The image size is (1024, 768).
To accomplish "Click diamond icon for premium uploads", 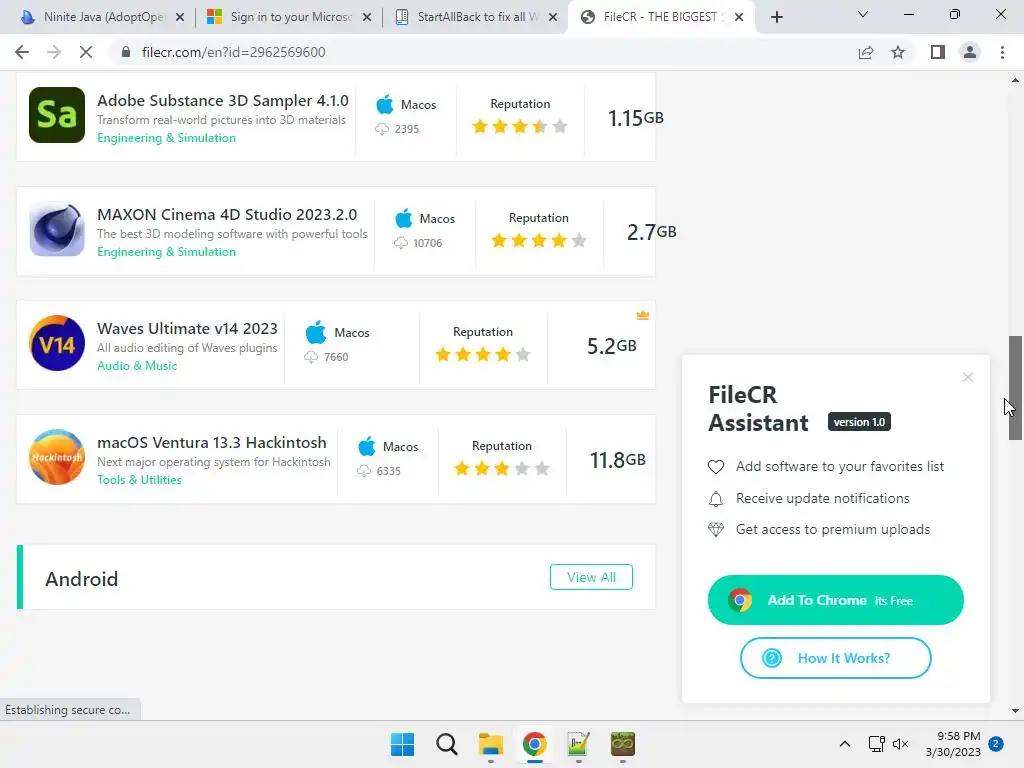I will (x=716, y=530).
